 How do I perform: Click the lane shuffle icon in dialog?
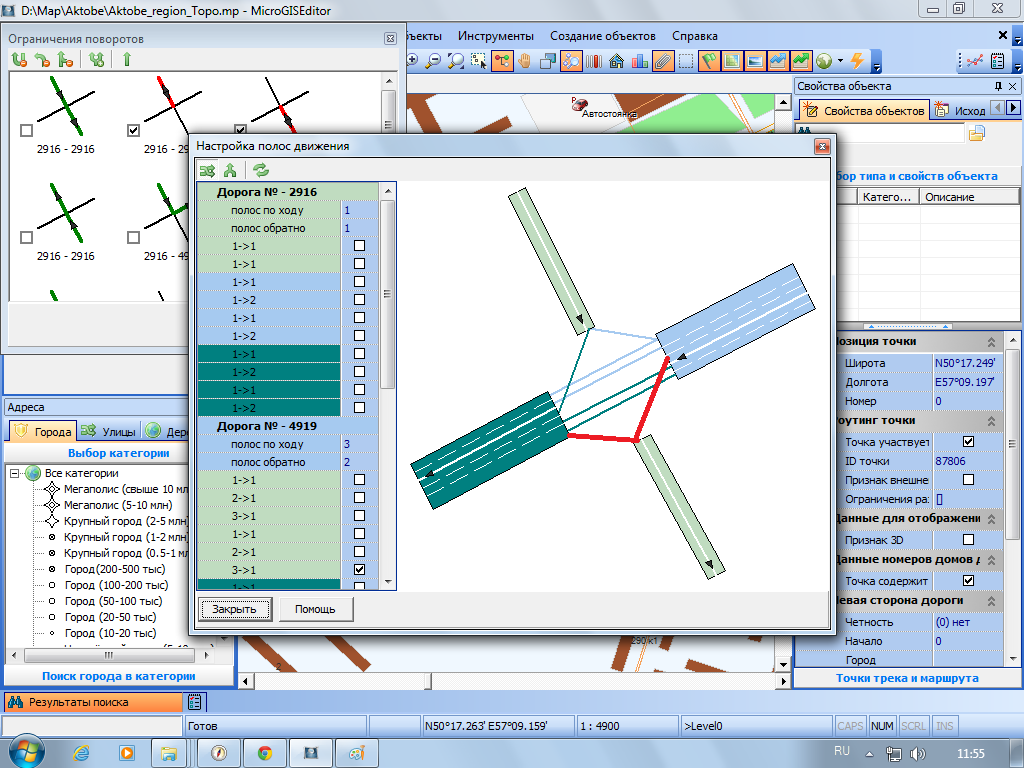pyautogui.click(x=207, y=170)
